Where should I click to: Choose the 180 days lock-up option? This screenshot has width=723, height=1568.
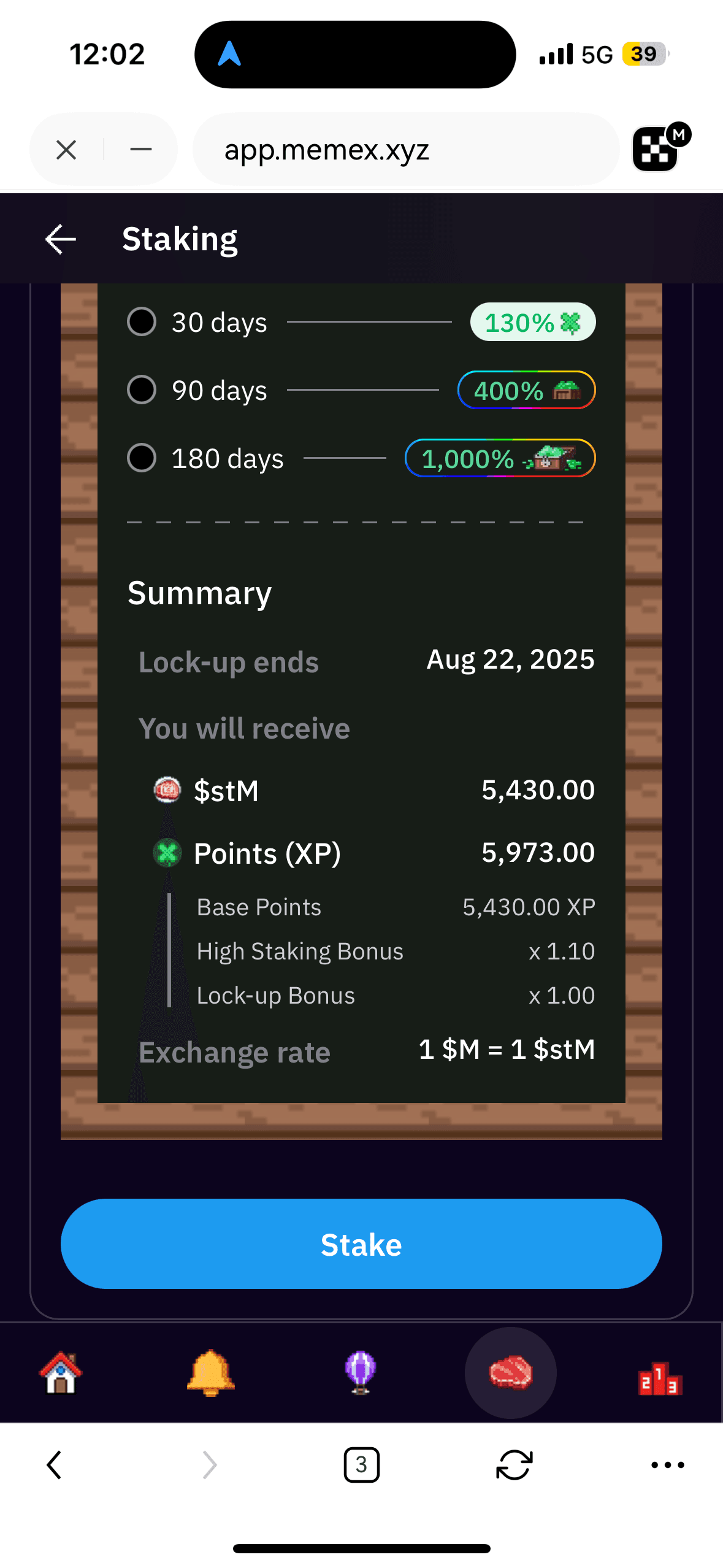(x=142, y=458)
